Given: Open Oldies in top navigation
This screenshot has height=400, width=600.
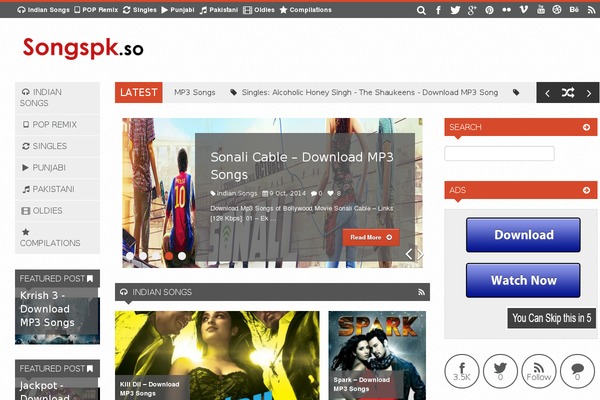Looking at the screenshot, I should coord(259,10).
